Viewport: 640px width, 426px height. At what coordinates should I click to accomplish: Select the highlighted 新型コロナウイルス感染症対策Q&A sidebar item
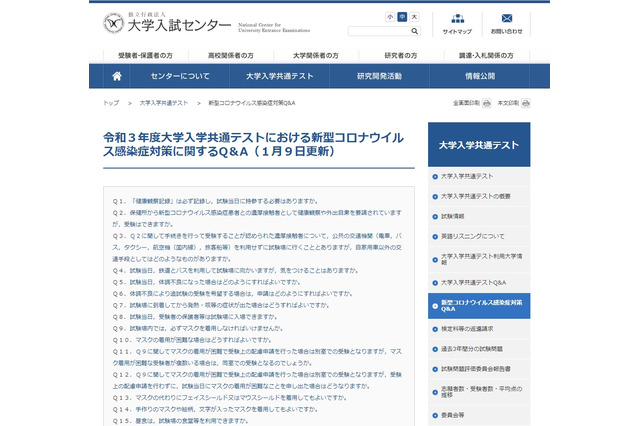pyautogui.click(x=479, y=306)
